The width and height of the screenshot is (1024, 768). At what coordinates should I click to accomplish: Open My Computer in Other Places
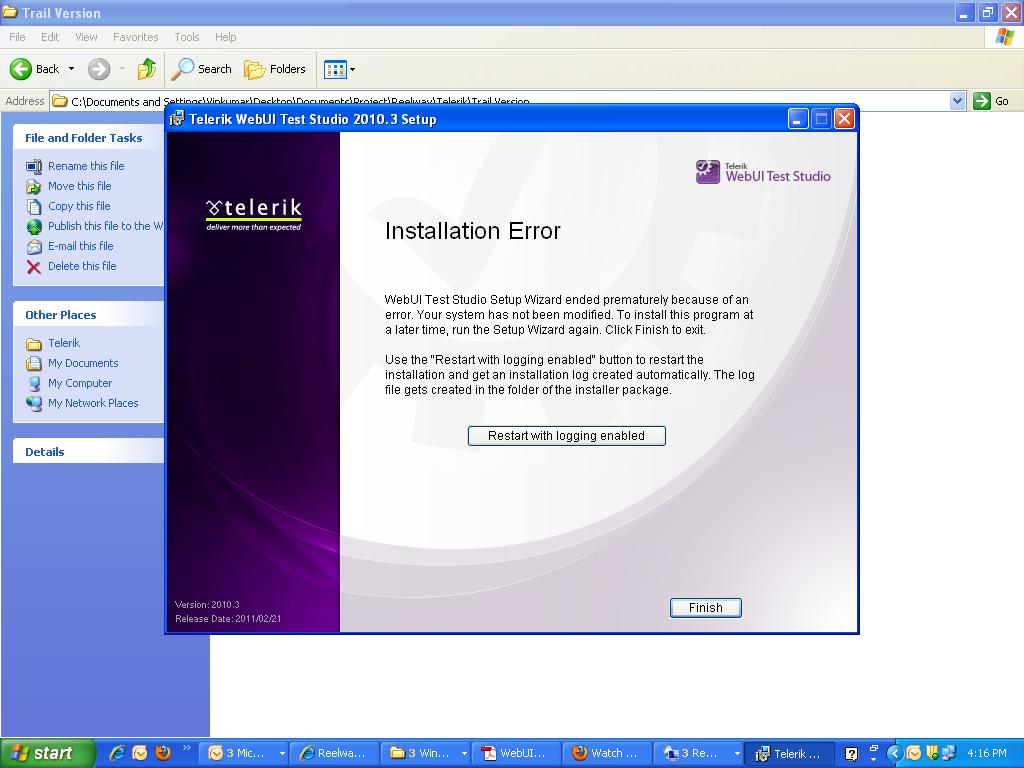[x=80, y=383]
